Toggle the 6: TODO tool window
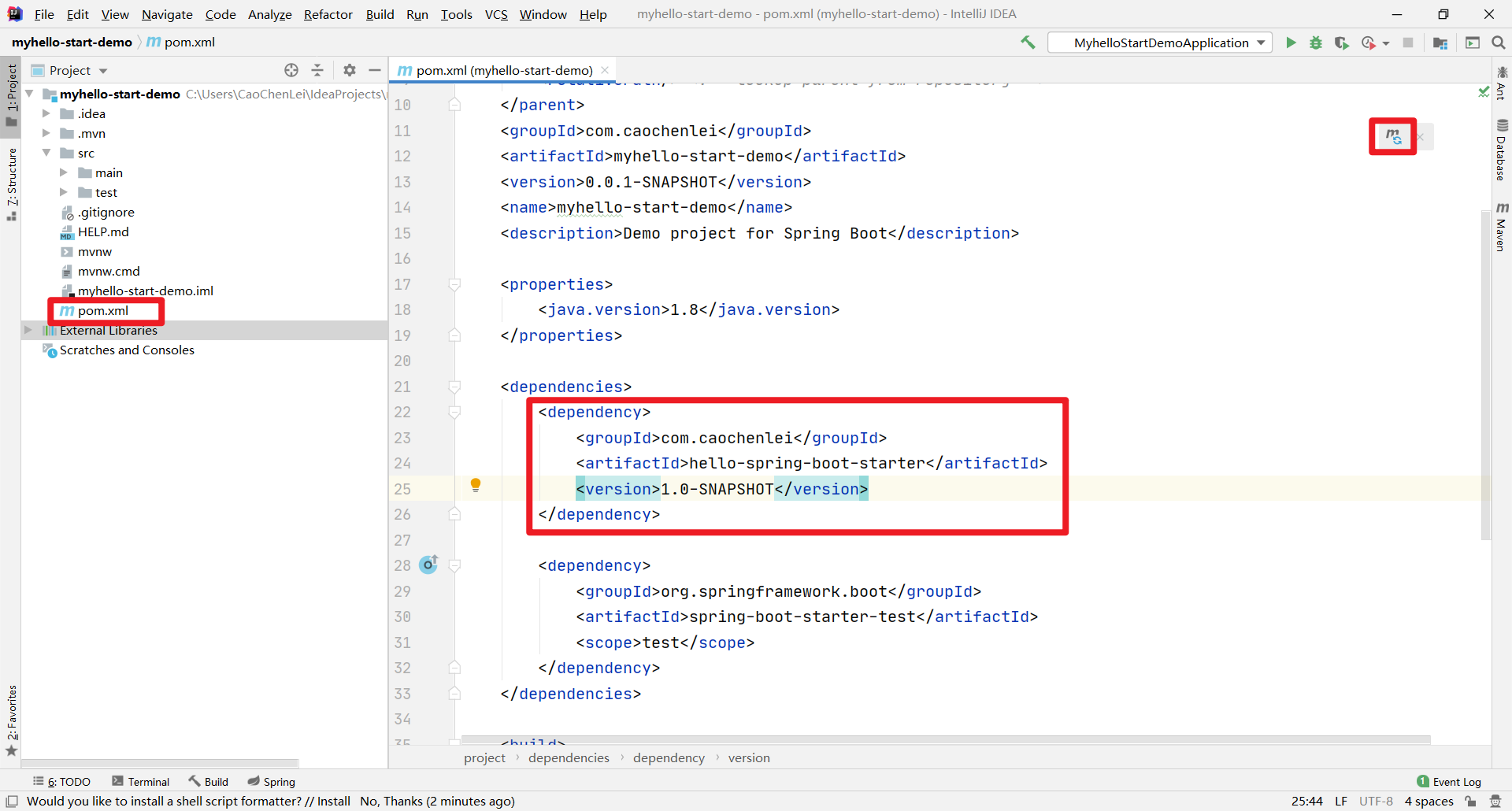This screenshot has width=1512, height=811. (x=62, y=781)
